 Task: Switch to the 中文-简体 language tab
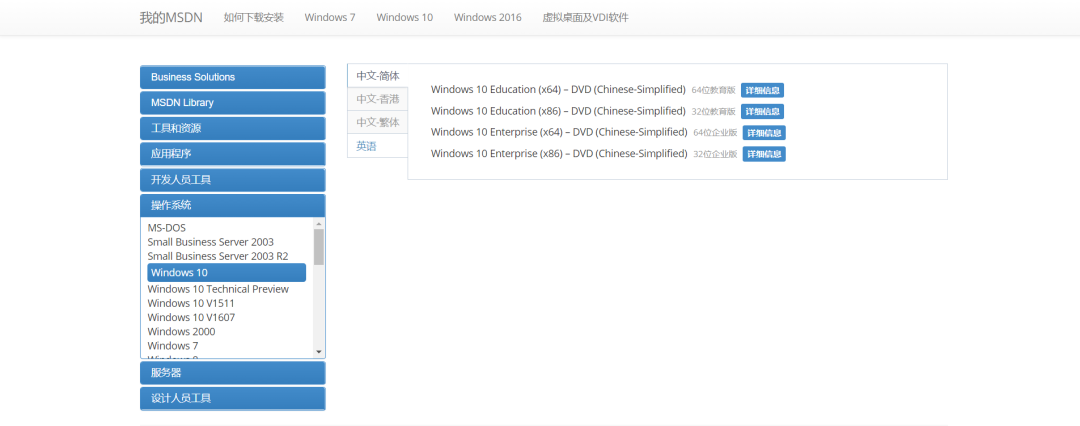(x=377, y=76)
